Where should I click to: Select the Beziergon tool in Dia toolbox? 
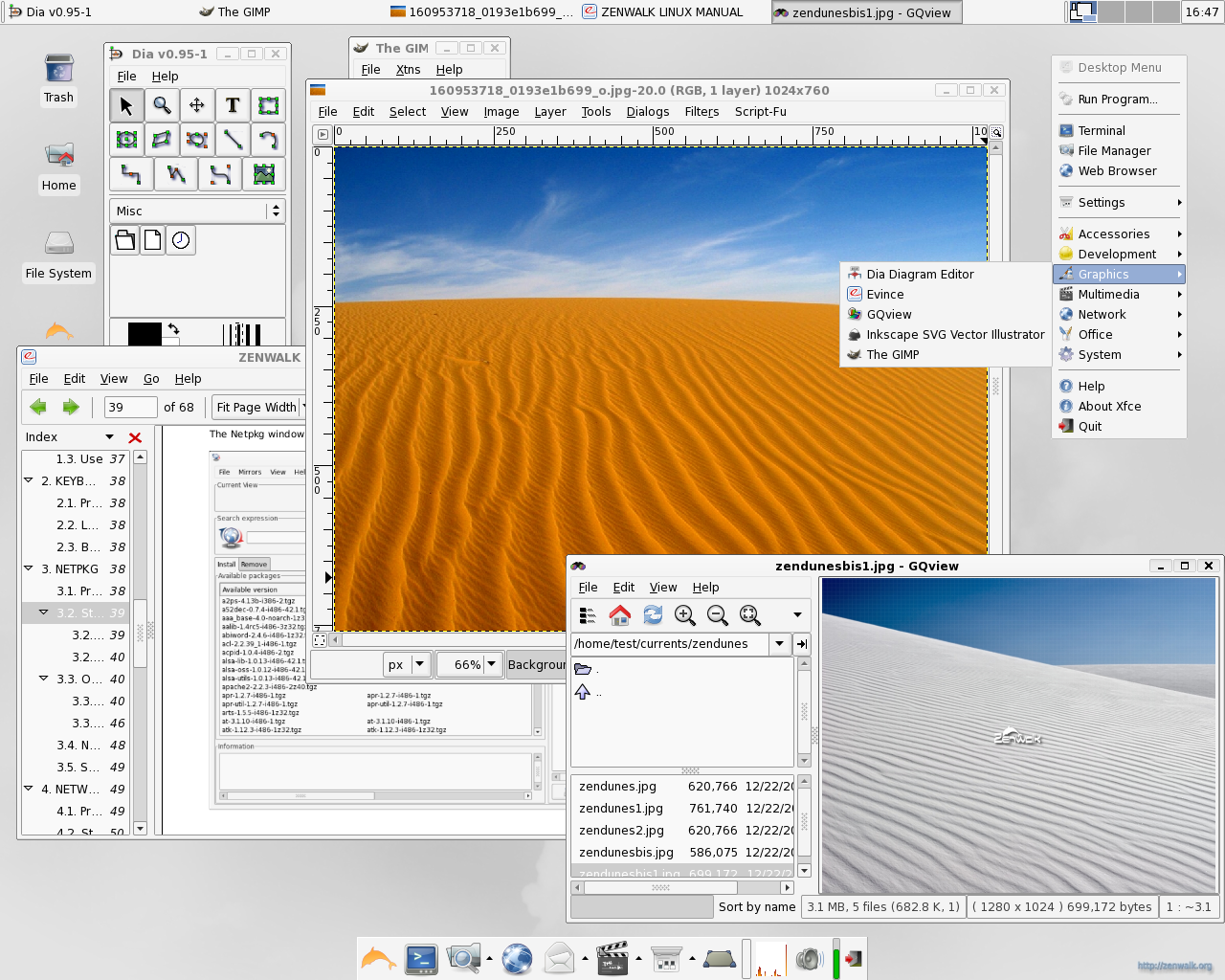pyautogui.click(x=196, y=140)
